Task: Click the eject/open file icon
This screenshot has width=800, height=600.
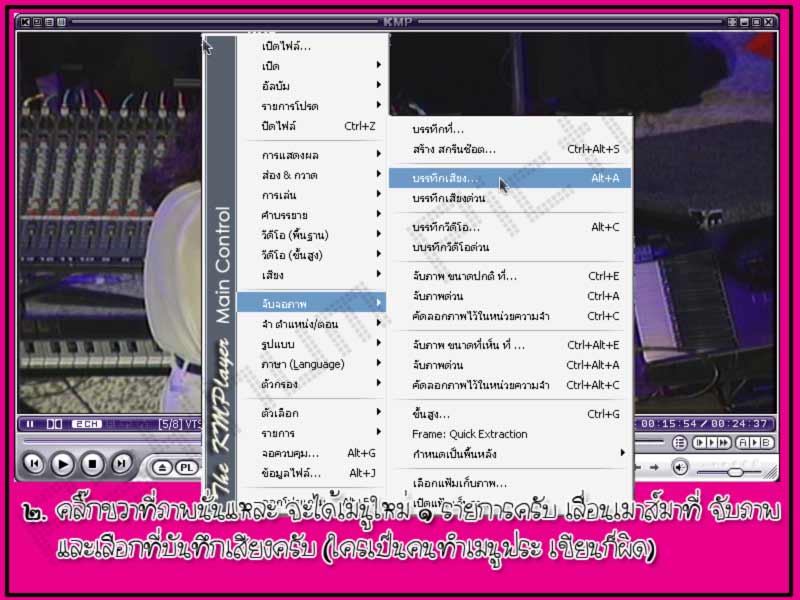Action: (x=162, y=467)
